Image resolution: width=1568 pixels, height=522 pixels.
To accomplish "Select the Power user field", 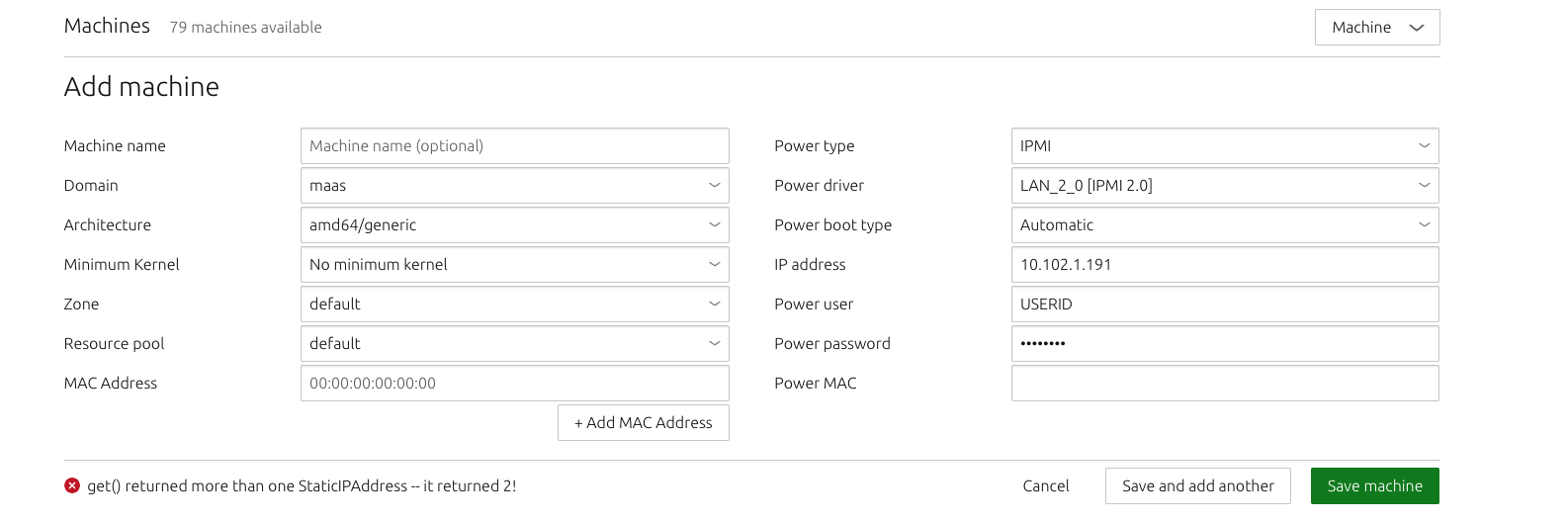I will point(1224,304).
